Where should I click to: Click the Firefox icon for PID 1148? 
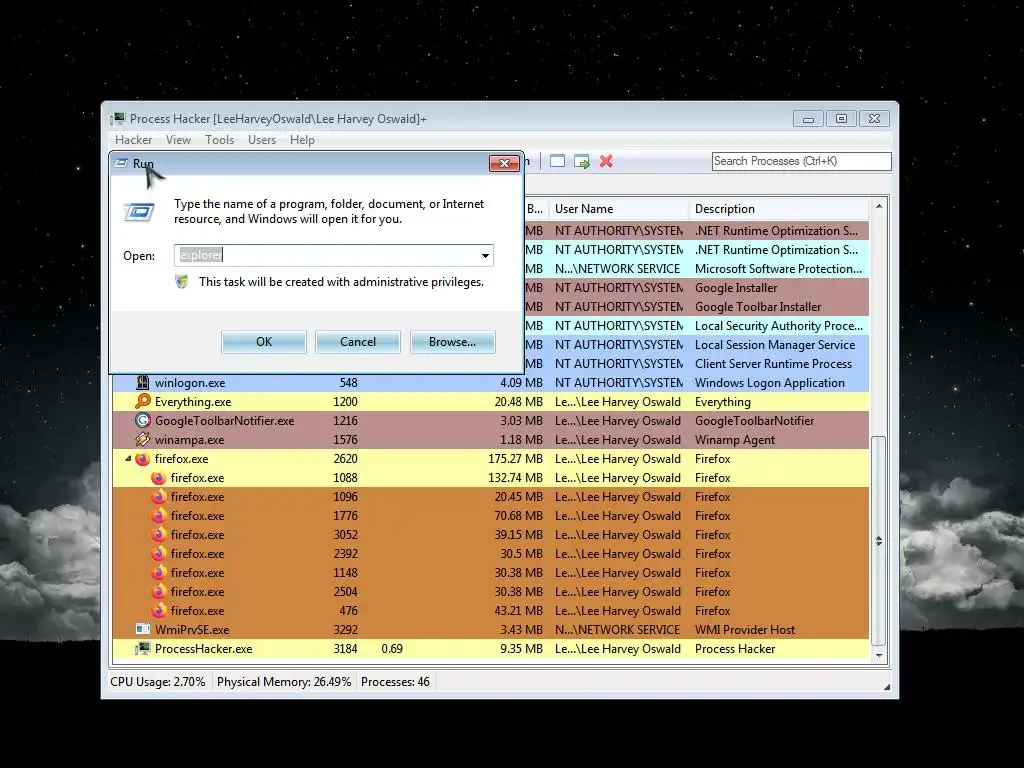tap(158, 572)
